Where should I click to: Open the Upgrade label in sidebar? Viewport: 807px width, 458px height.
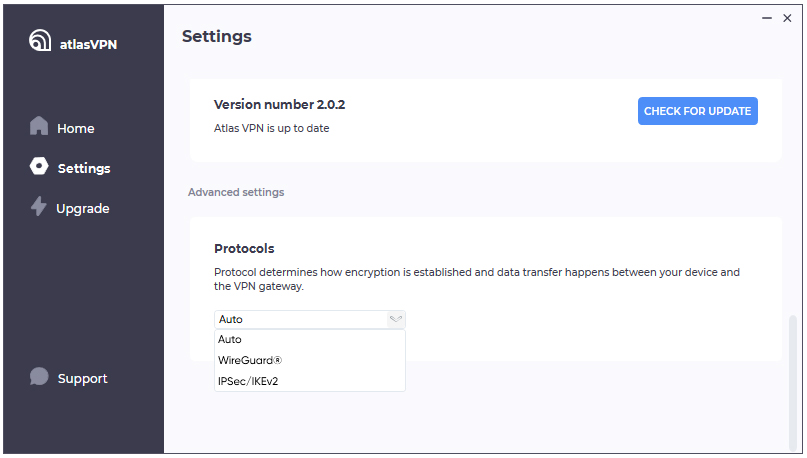point(83,208)
